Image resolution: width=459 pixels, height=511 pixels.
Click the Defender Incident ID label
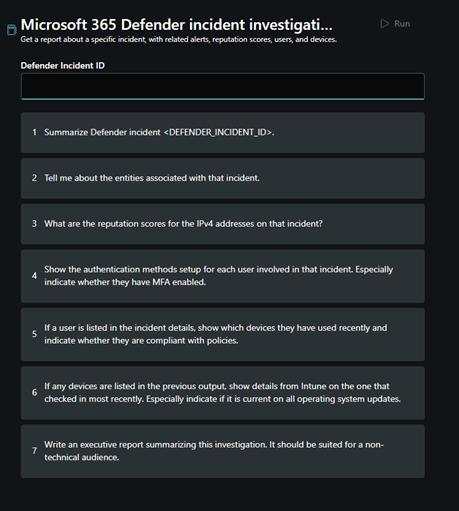click(63, 66)
